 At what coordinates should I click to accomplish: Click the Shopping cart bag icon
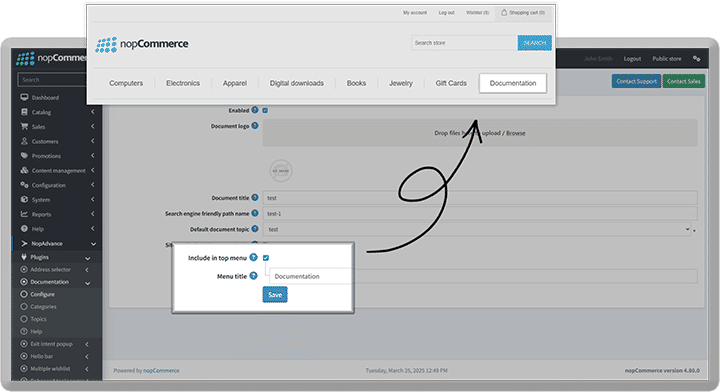504,12
